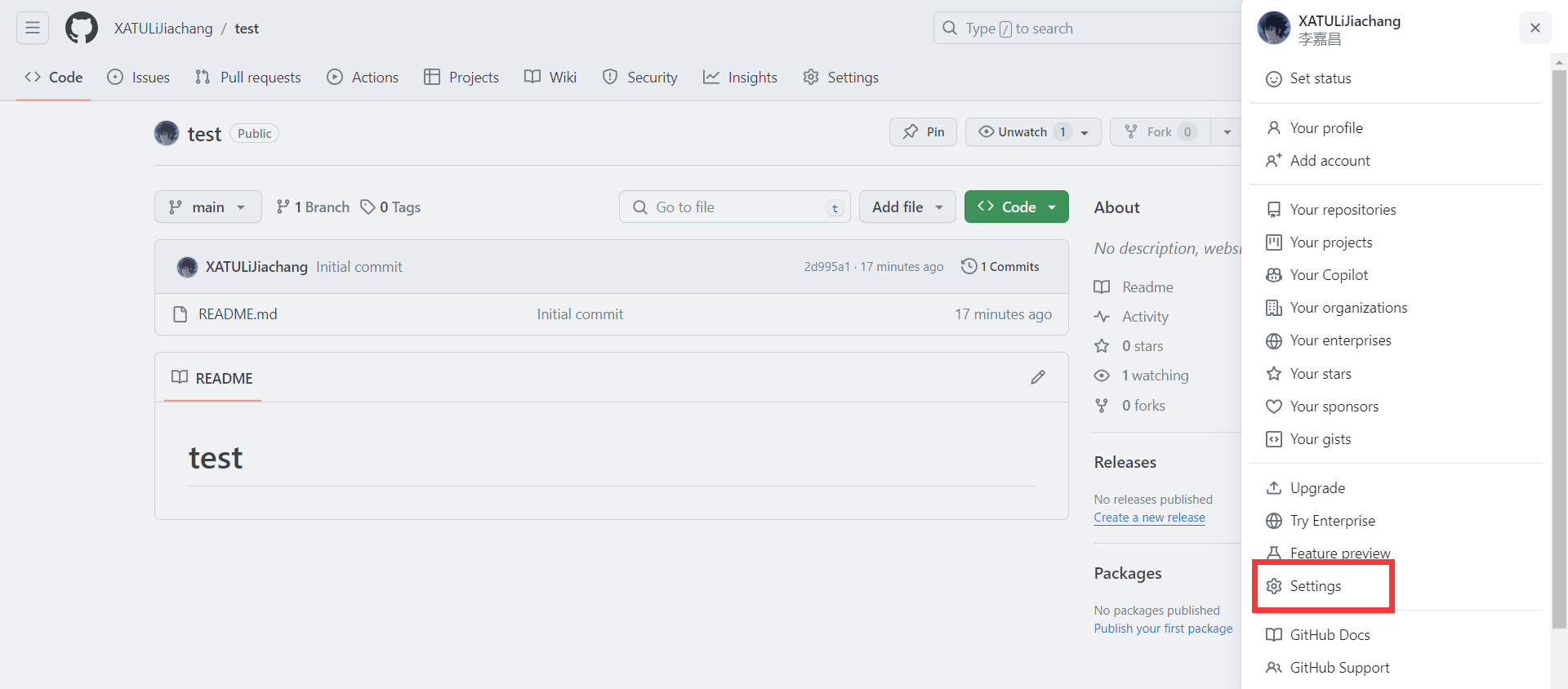Click the user menu vertical scrollbar
Image resolution: width=1568 pixels, height=689 pixels.
point(1559,349)
